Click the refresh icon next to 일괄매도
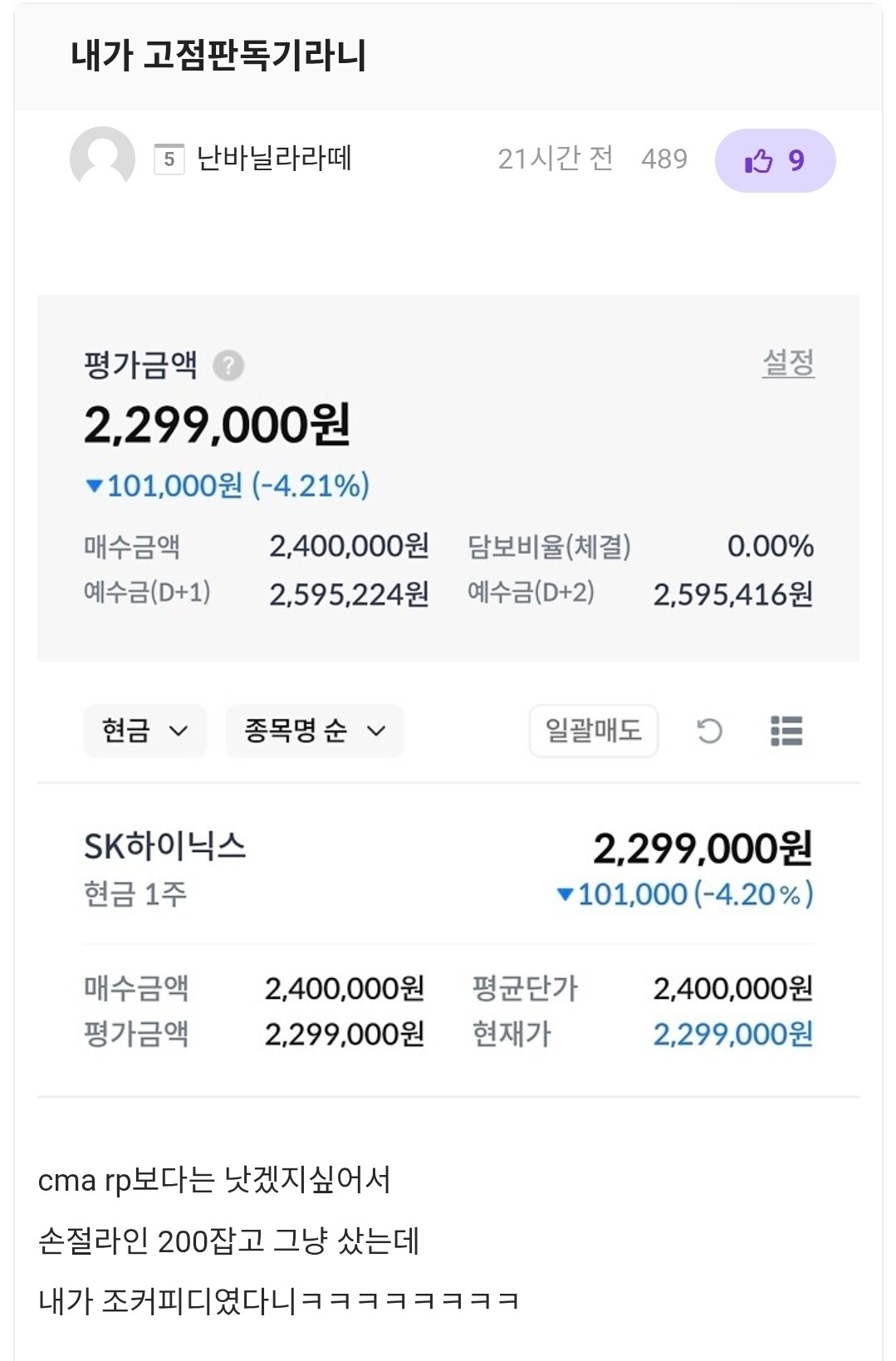This screenshot has width=896, height=1361. pos(709,731)
